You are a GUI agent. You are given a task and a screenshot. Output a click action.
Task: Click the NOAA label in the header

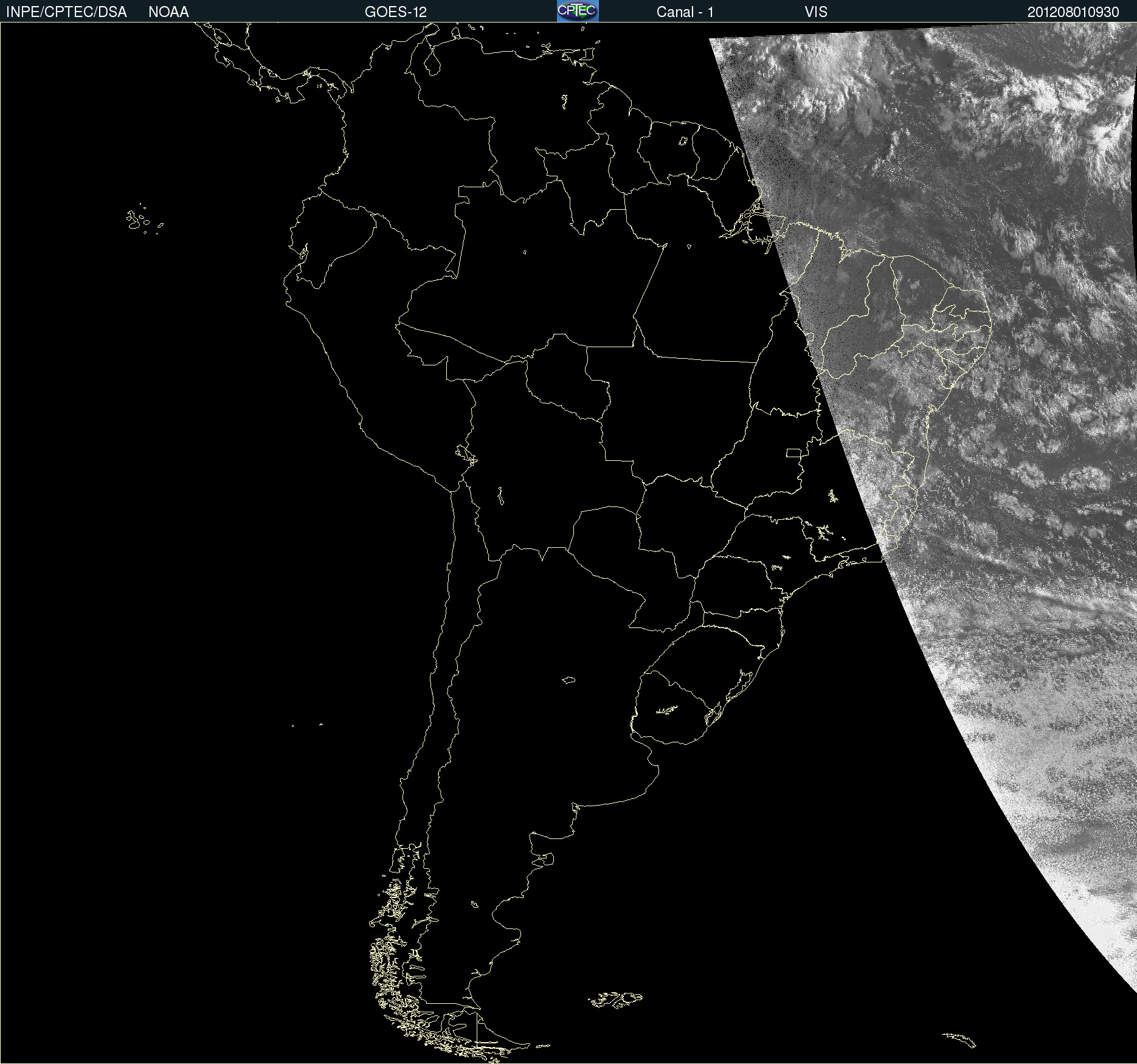168,12
